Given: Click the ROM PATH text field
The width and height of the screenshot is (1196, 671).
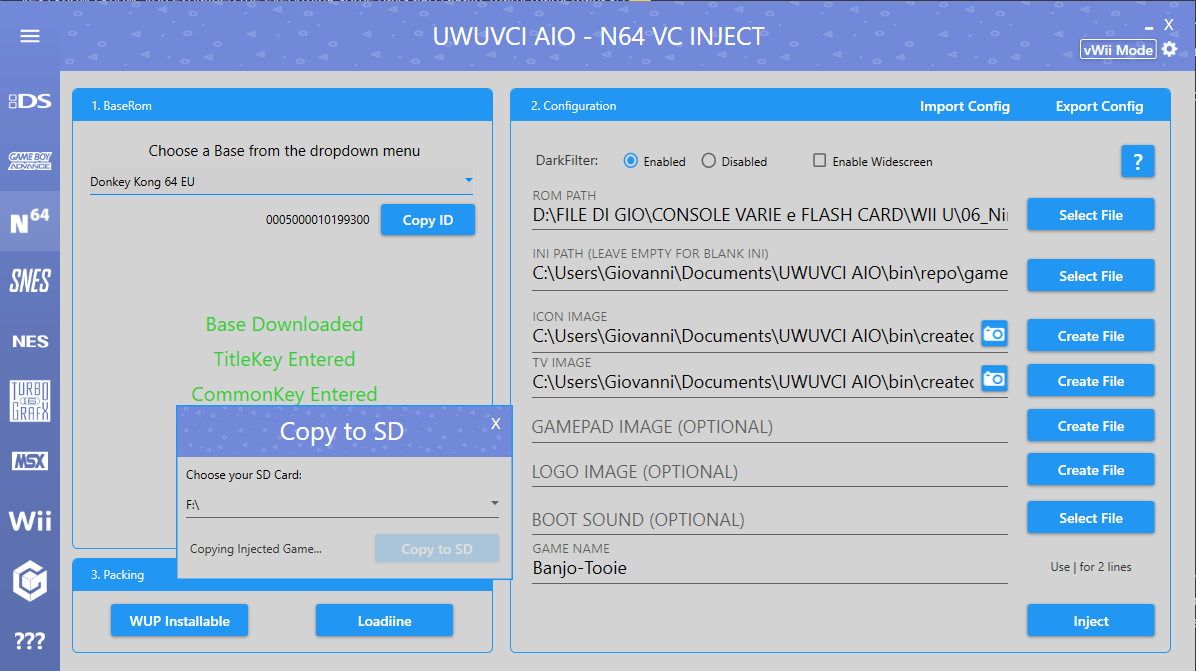Looking at the screenshot, I should tap(770, 216).
